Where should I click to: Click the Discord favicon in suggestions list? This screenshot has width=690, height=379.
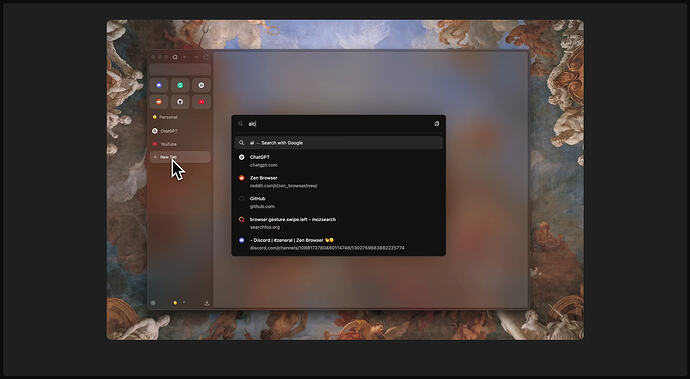pyautogui.click(x=242, y=240)
